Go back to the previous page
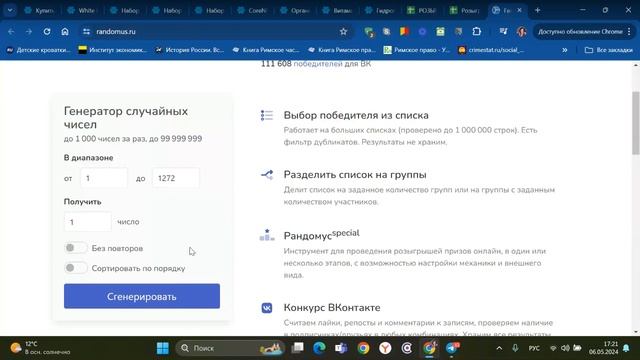Screen dimensions: 640x360 coord(11,31)
